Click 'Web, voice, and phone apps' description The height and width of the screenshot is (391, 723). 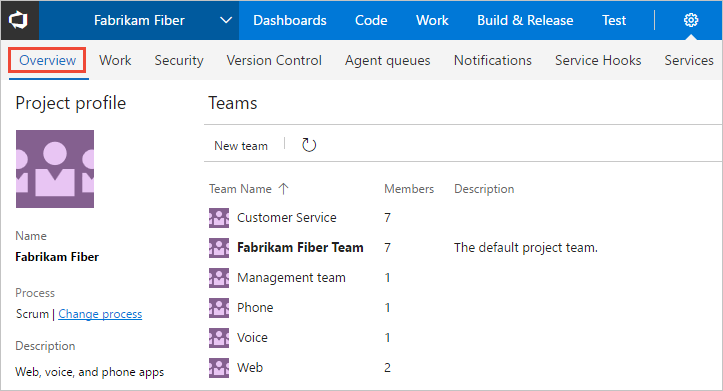[x=89, y=372]
